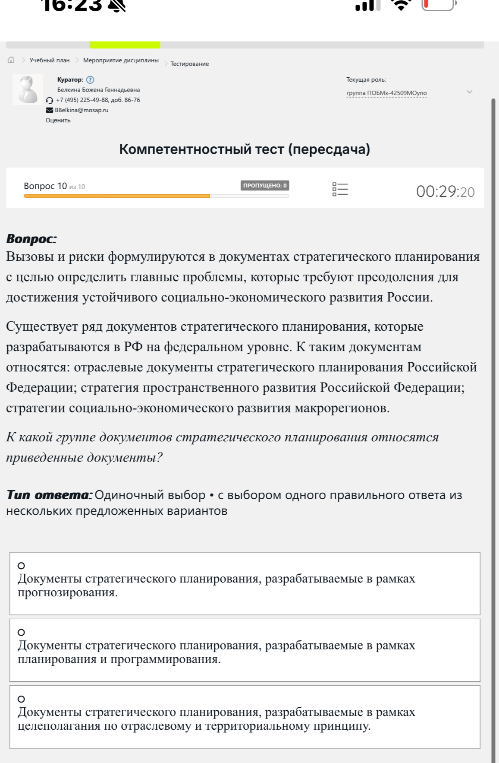Click the status bar clock
The height and width of the screenshot is (763, 499).
coord(71,5)
